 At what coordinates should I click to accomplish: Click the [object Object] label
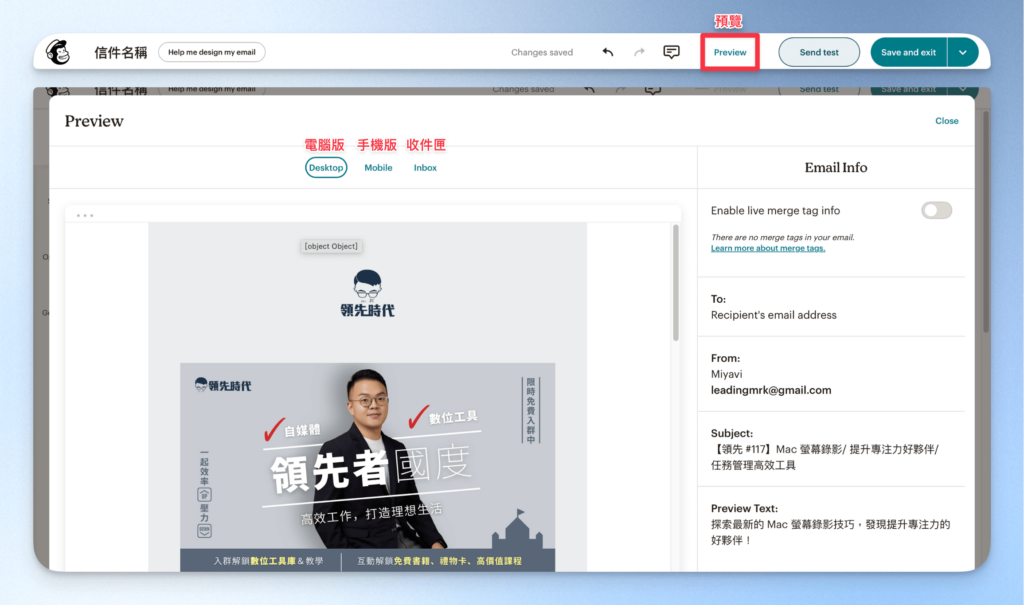331,246
